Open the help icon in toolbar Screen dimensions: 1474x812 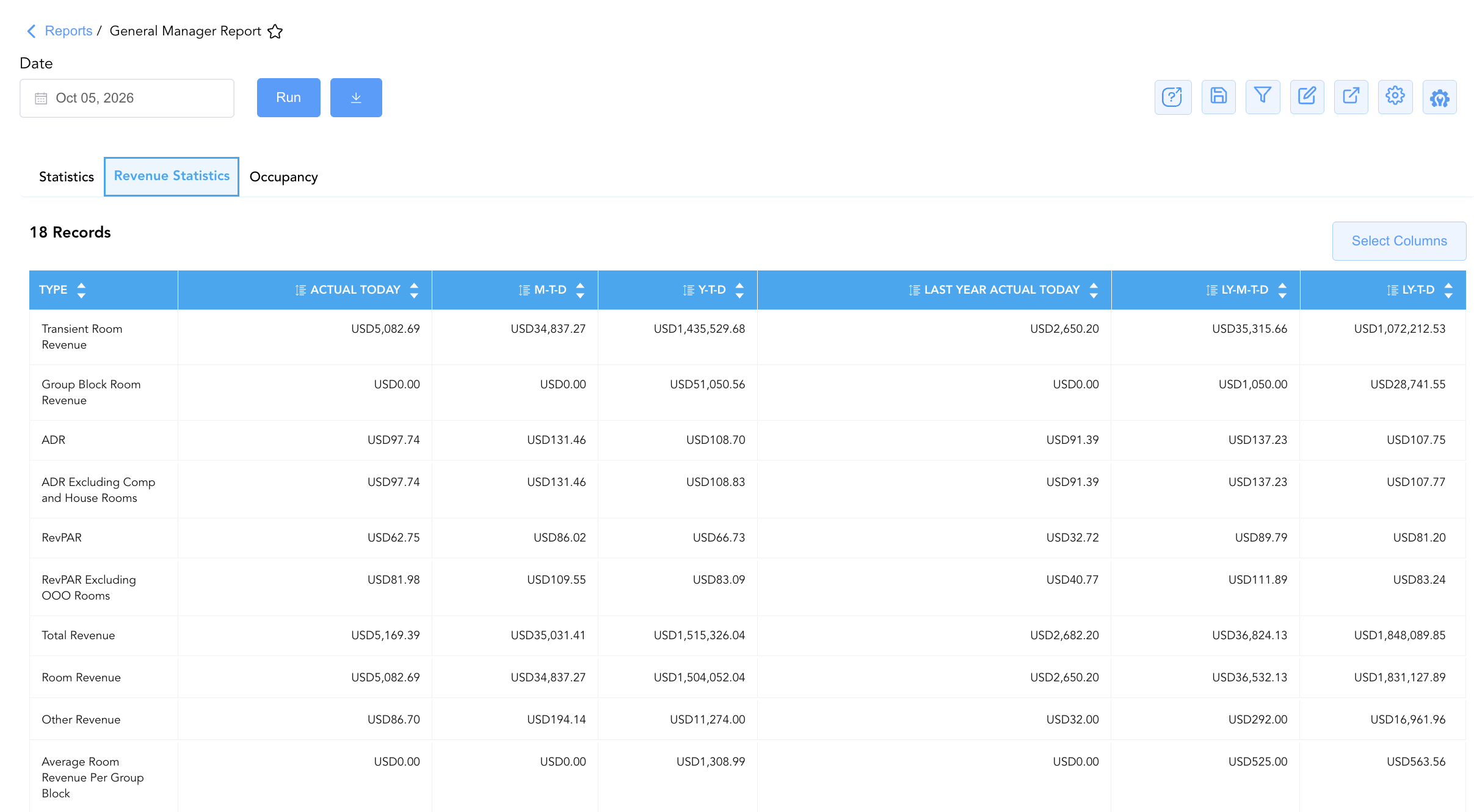point(1172,97)
